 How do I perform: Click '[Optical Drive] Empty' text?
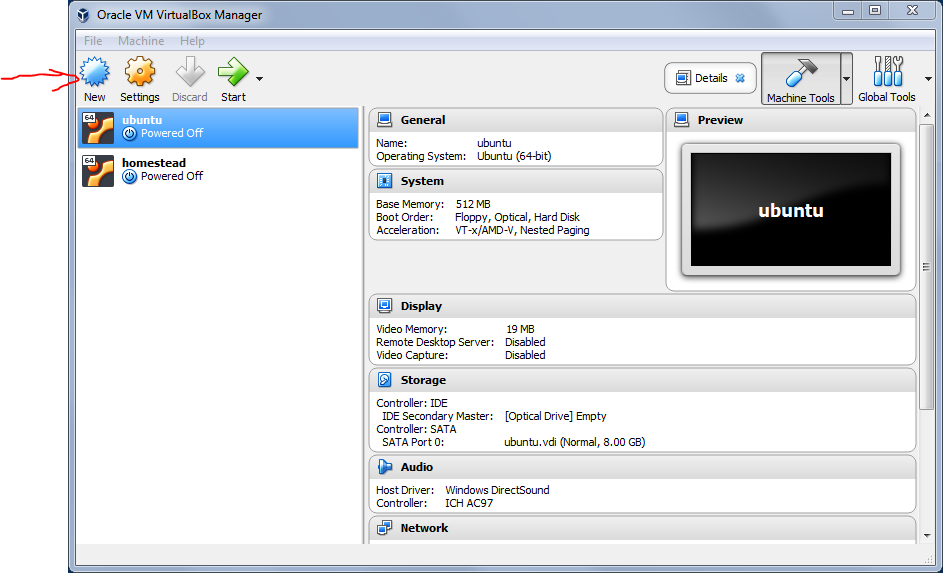(556, 416)
